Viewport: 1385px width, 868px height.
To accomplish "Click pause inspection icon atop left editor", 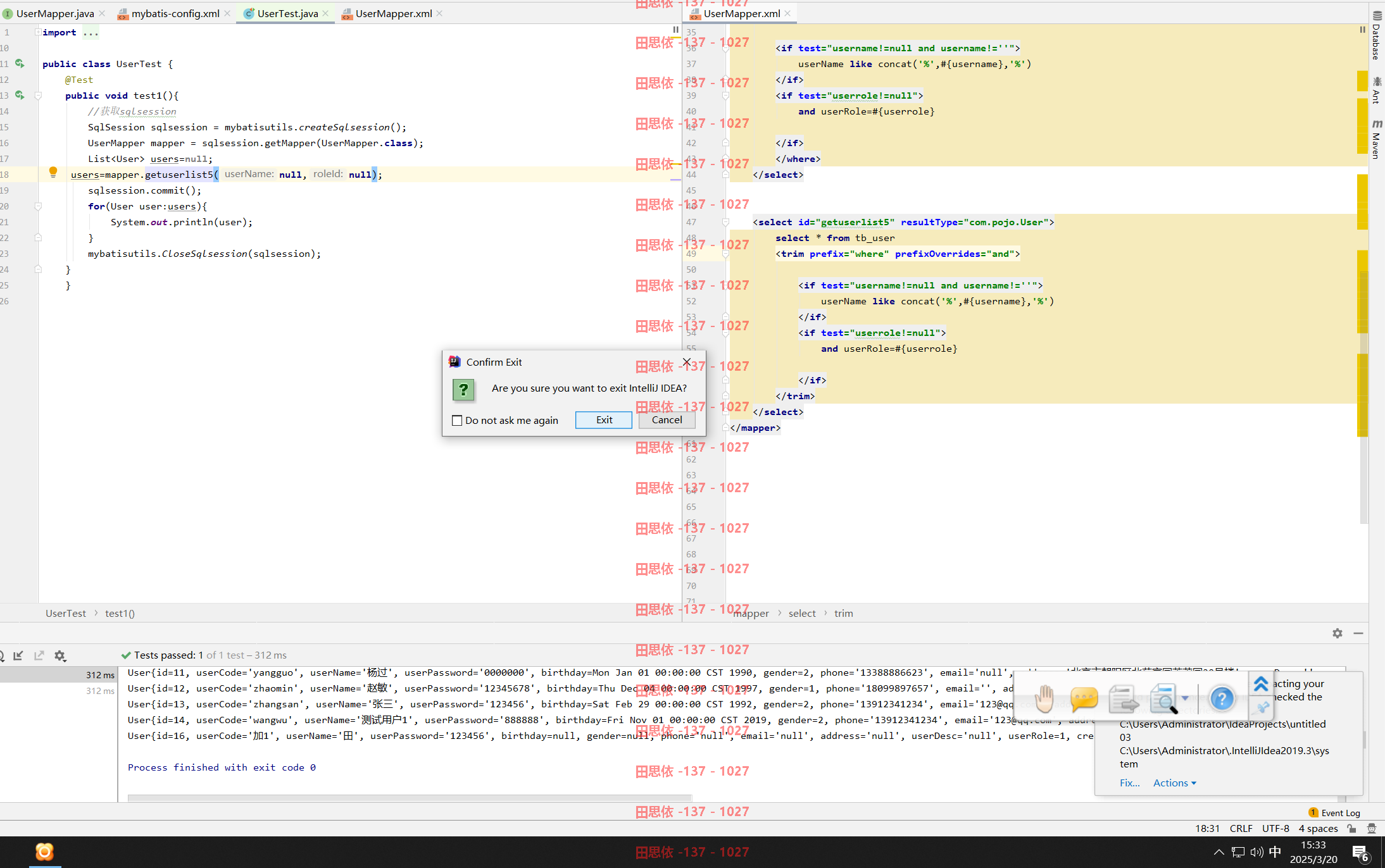I will pos(675,30).
